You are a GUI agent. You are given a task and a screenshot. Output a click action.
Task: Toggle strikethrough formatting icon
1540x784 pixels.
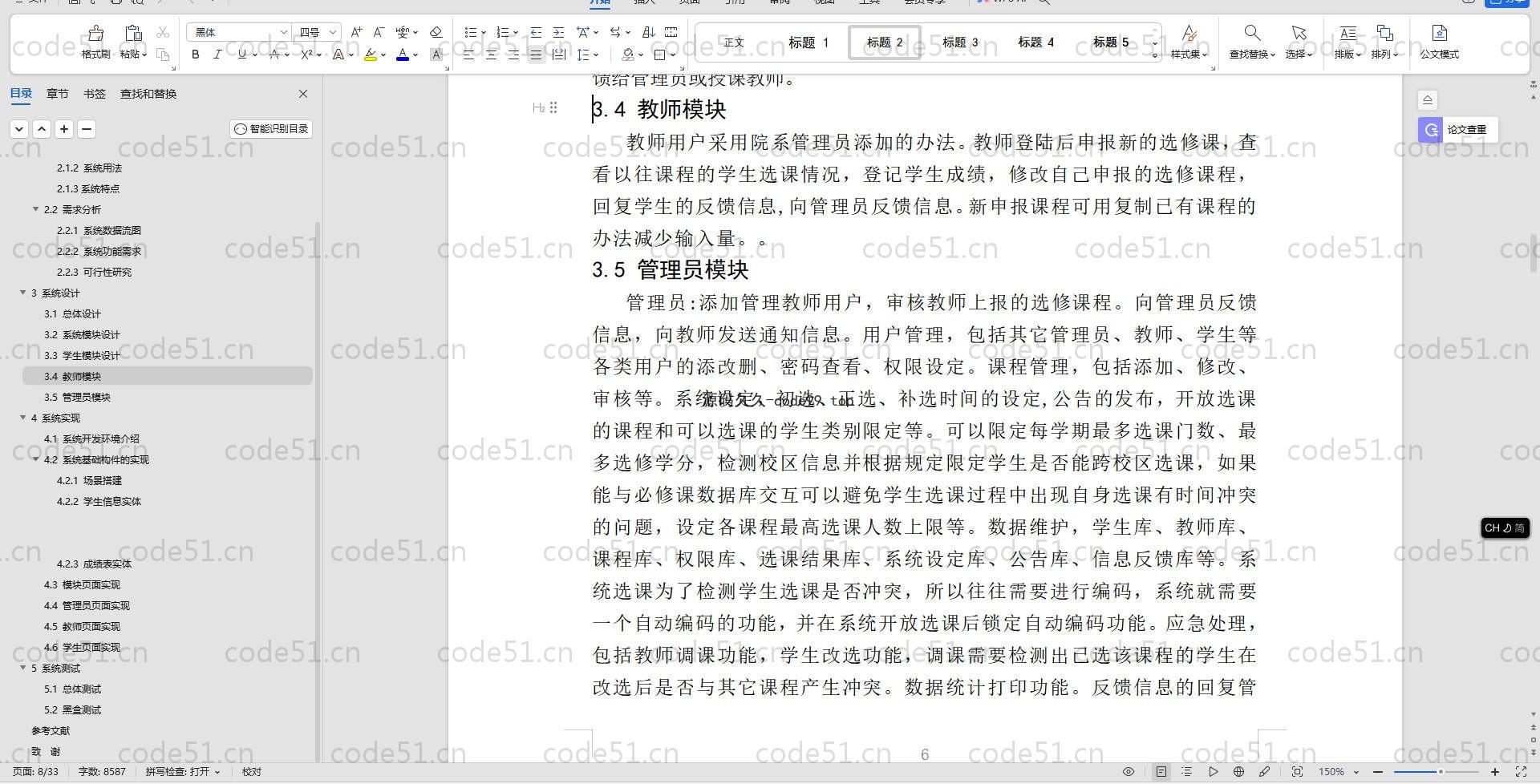coord(274,55)
